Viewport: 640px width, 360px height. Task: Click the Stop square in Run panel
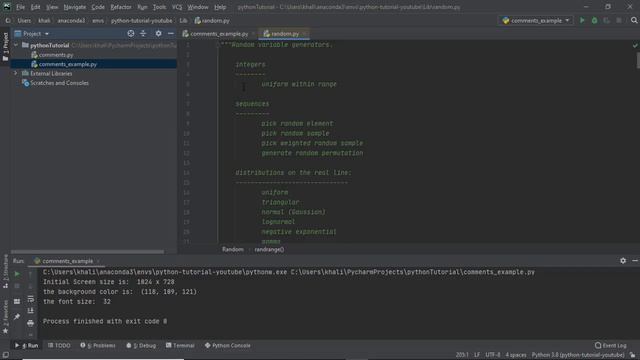pos(17,286)
